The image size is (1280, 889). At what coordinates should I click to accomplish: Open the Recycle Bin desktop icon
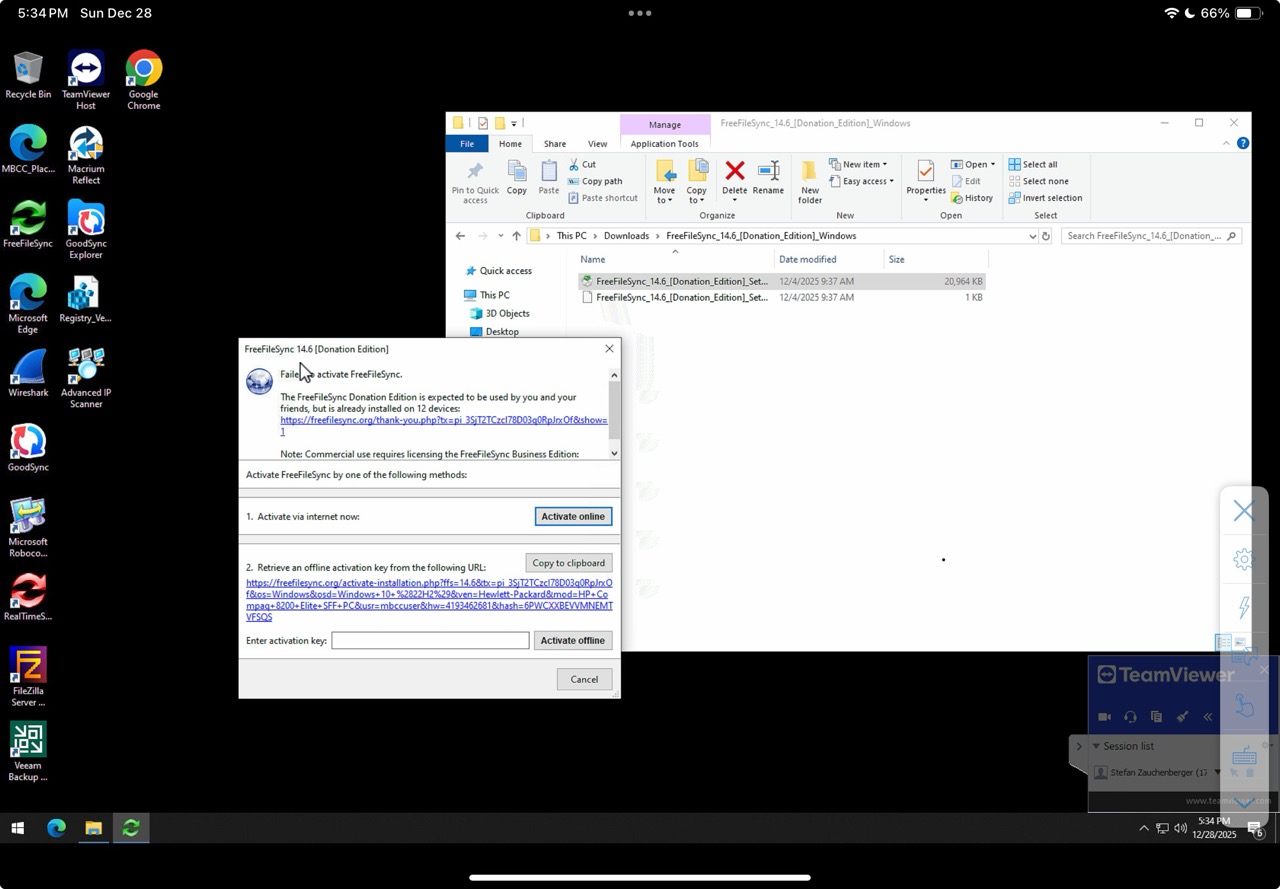pyautogui.click(x=28, y=75)
